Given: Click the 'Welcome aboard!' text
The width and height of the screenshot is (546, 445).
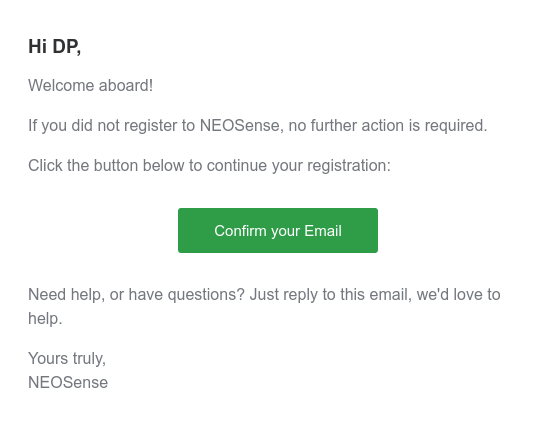Looking at the screenshot, I should (x=91, y=85).
